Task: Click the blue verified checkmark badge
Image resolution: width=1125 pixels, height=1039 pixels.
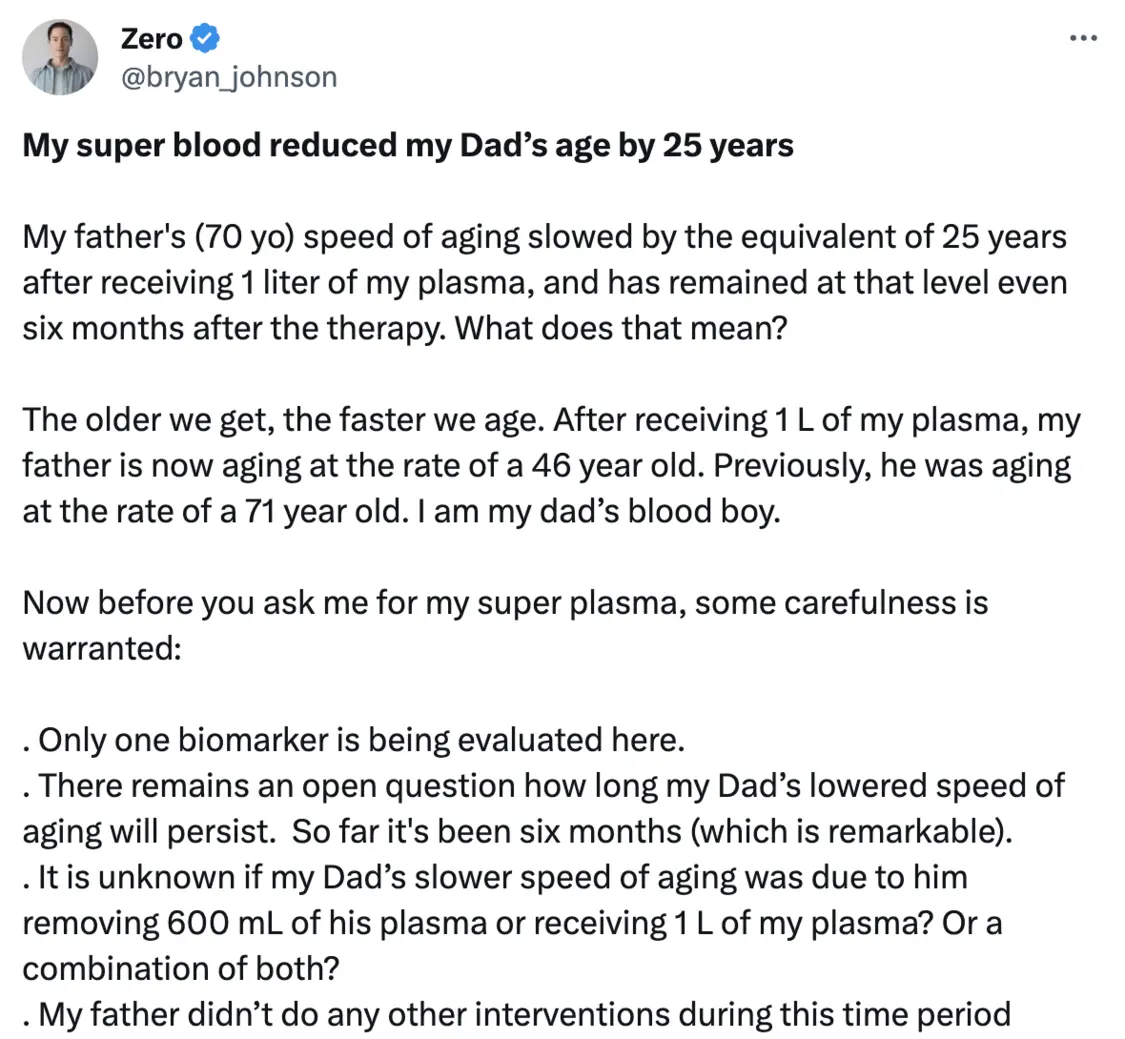Action: pyautogui.click(x=204, y=38)
